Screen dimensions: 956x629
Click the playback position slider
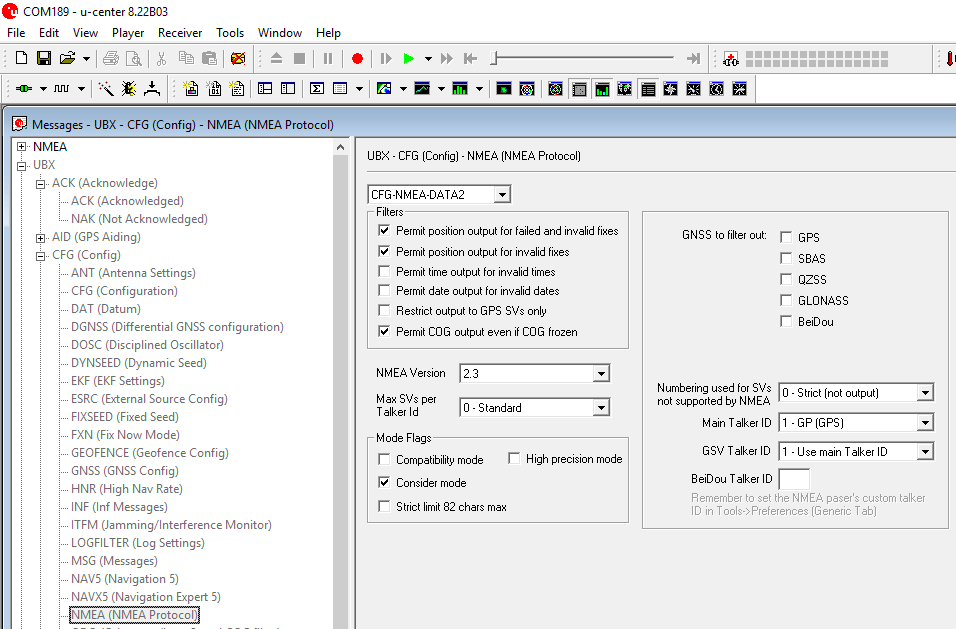tap(496, 59)
